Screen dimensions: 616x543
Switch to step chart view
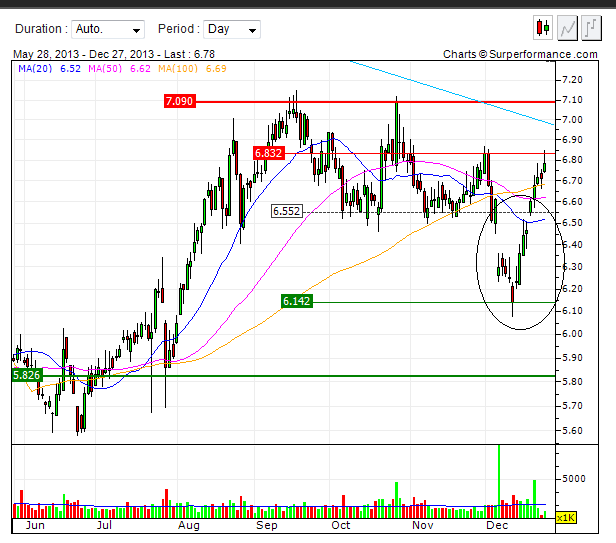click(x=591, y=28)
